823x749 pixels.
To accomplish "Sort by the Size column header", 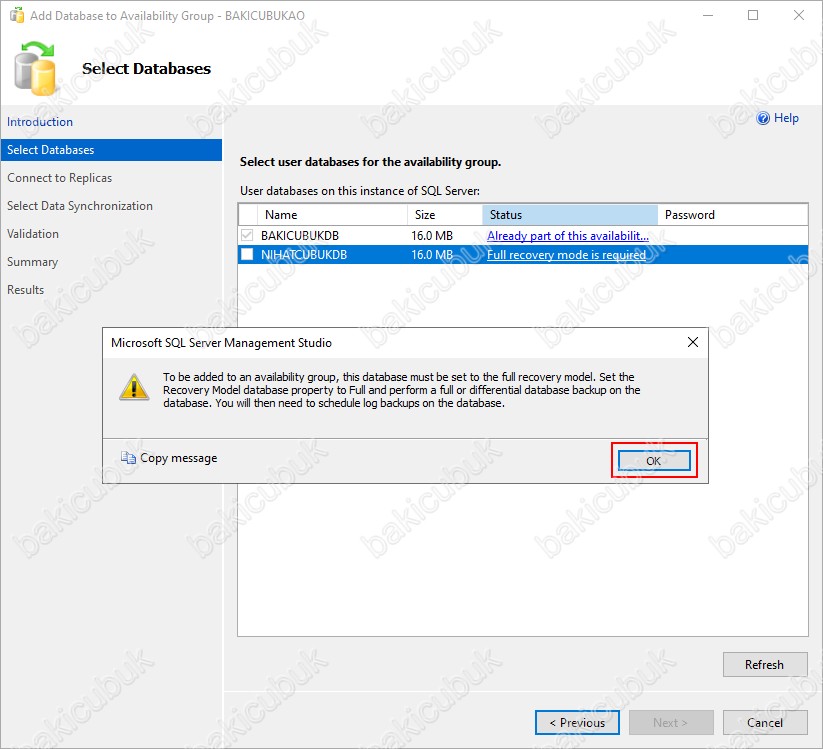I will [445, 215].
